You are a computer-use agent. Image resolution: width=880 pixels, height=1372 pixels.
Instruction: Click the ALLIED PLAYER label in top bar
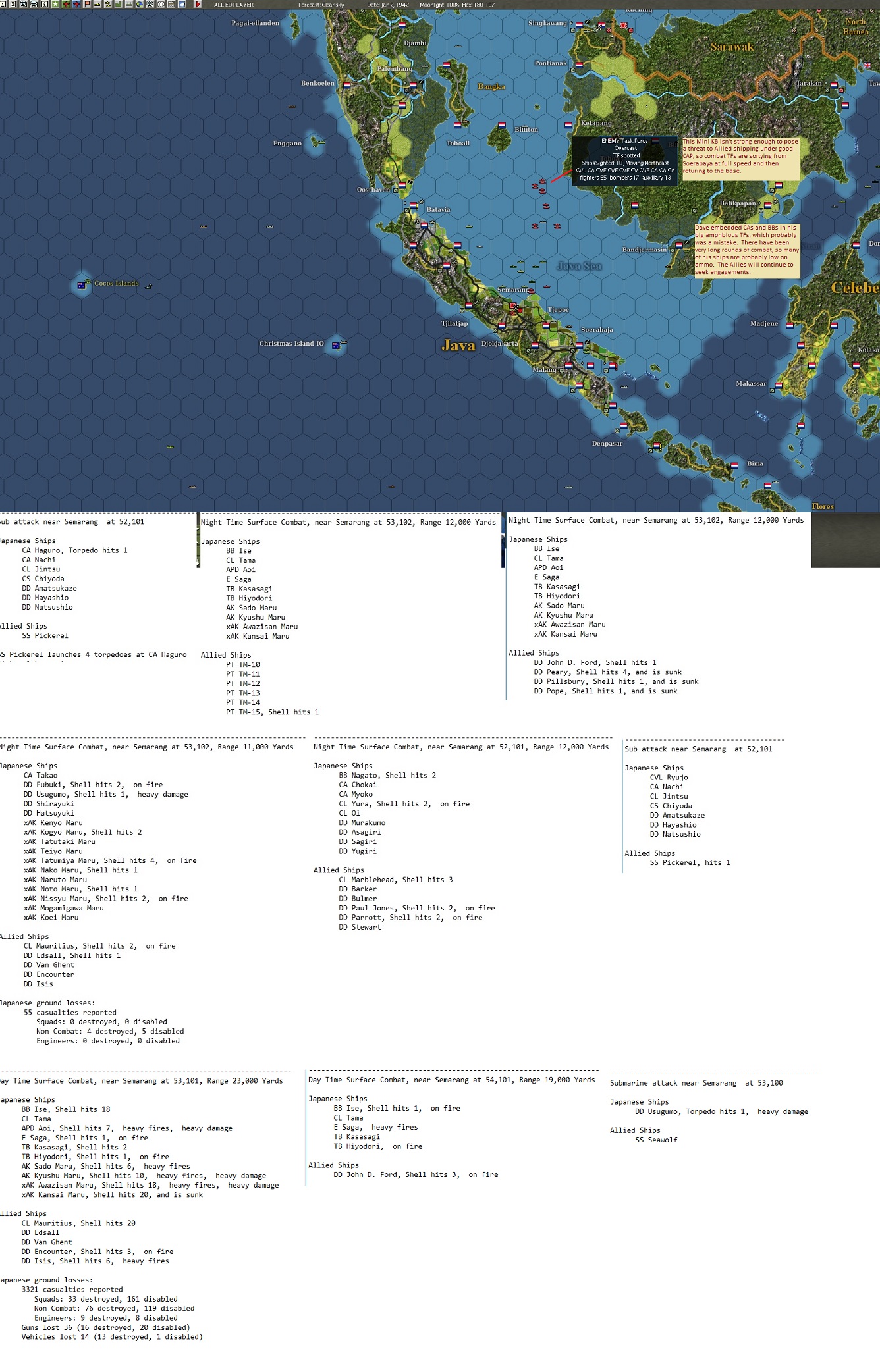(x=234, y=5)
